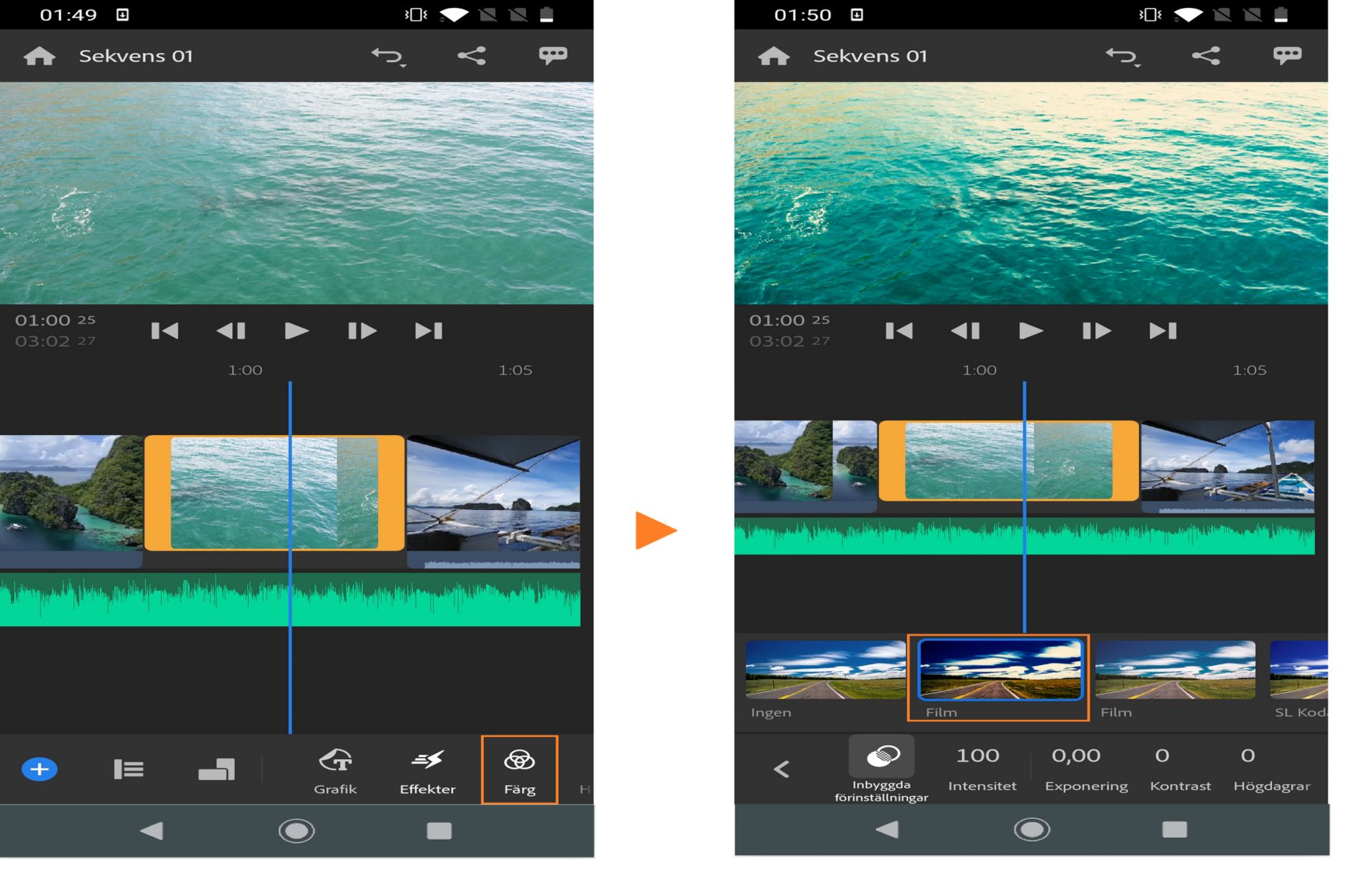Select the Ingen preset thumbnail
This screenshot has height=885, width=1372.
pos(825,670)
